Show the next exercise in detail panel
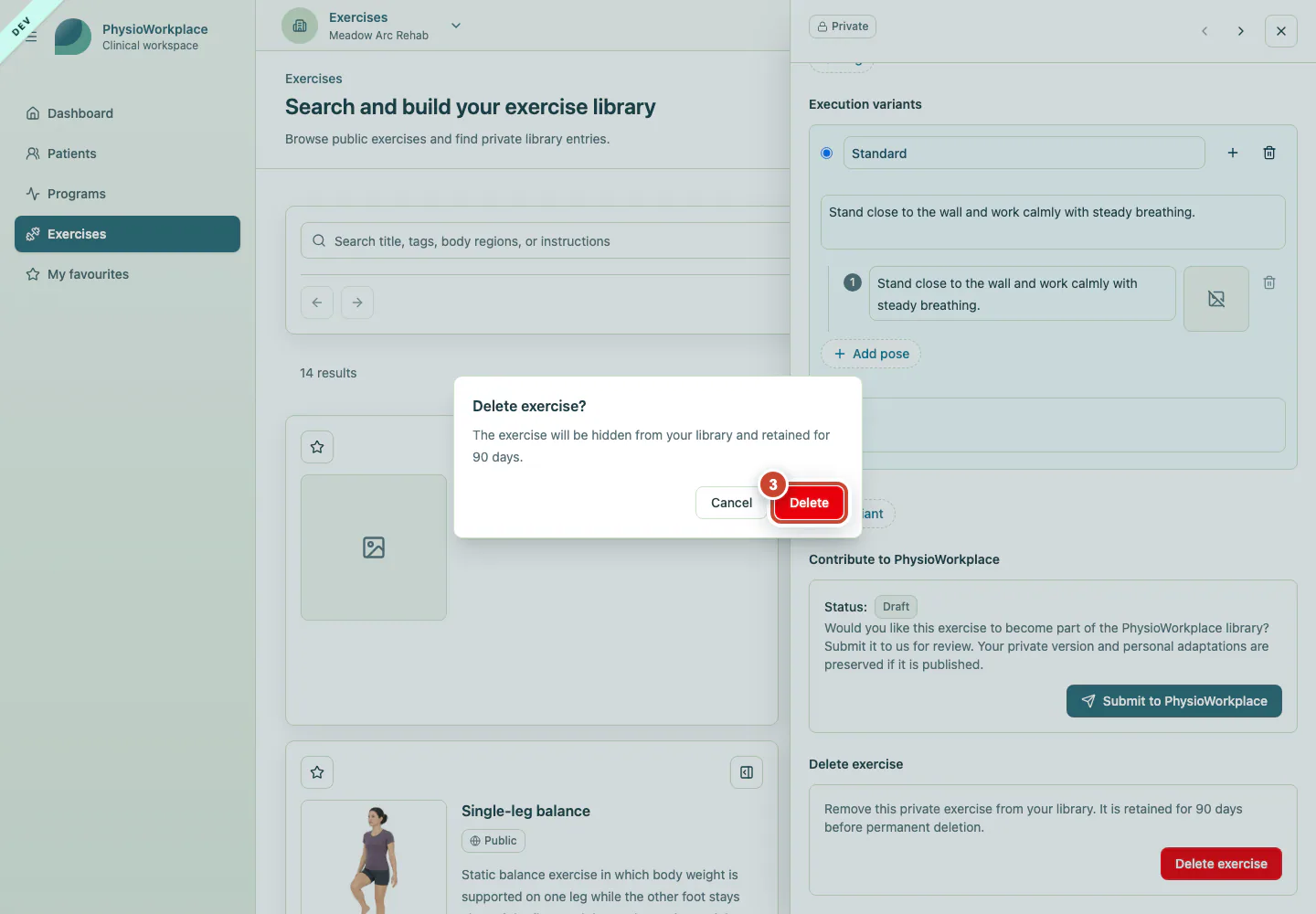 pyautogui.click(x=1240, y=31)
